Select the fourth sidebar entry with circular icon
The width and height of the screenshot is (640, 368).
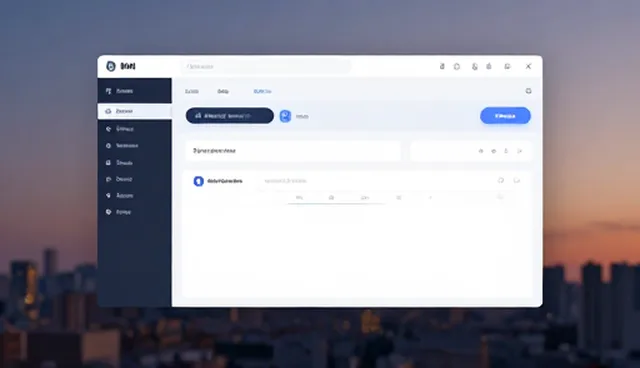[135, 146]
